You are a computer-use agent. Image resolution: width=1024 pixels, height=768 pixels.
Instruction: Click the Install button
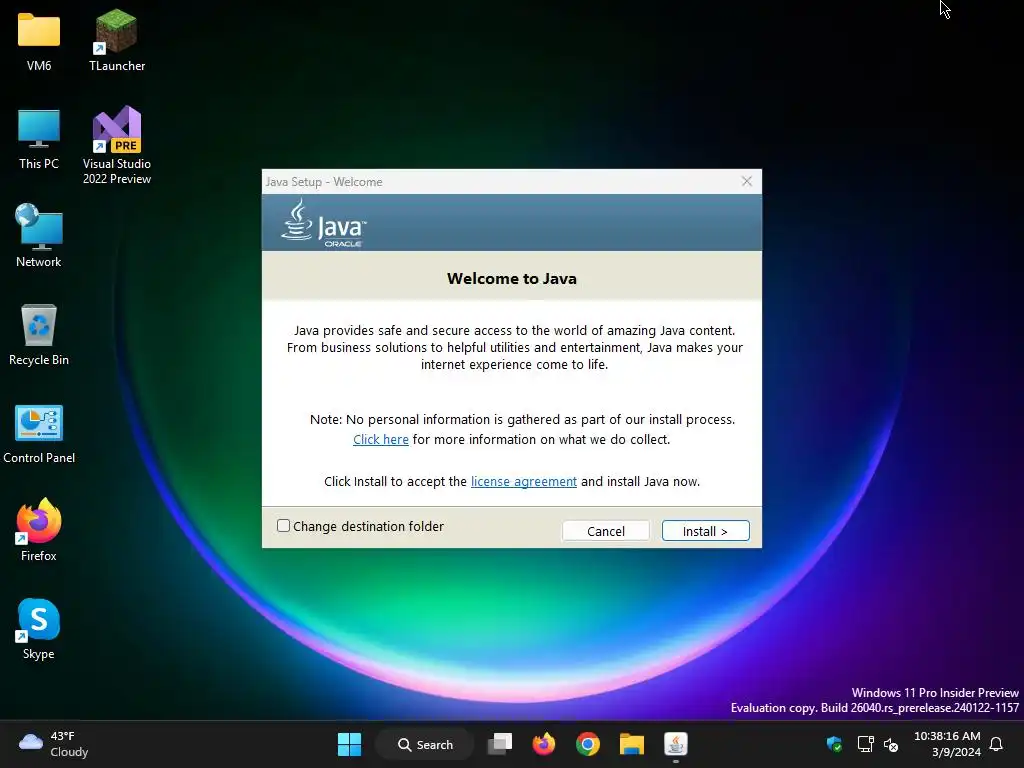[705, 531]
